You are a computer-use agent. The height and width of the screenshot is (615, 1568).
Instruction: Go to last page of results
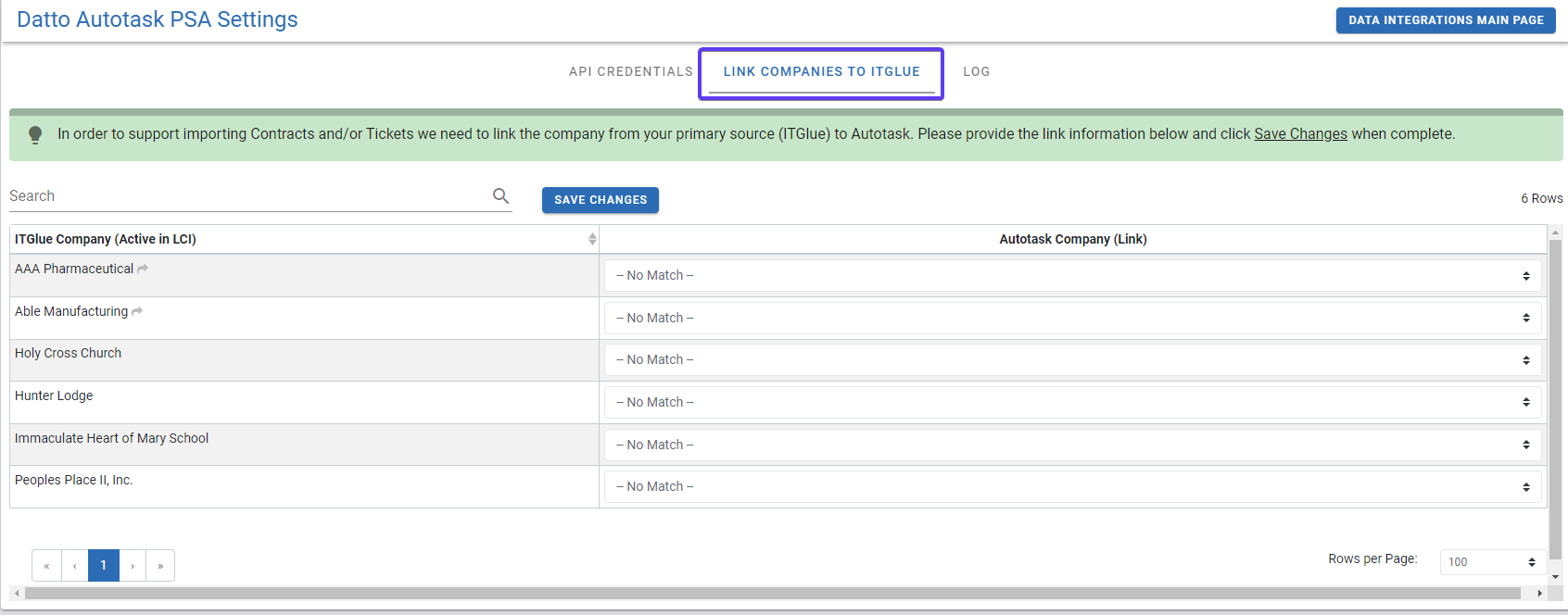point(160,566)
